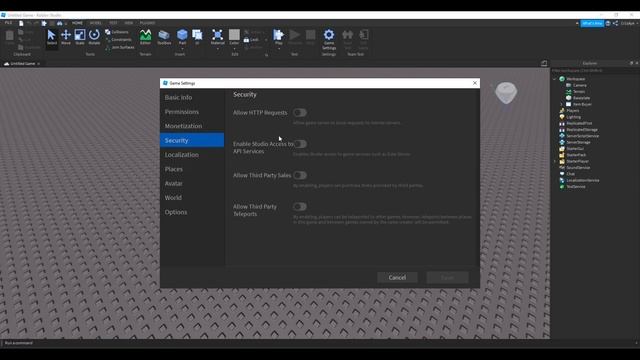Expand the StarterPlayer node in Explorer
640x360 pixels.
tap(554, 162)
